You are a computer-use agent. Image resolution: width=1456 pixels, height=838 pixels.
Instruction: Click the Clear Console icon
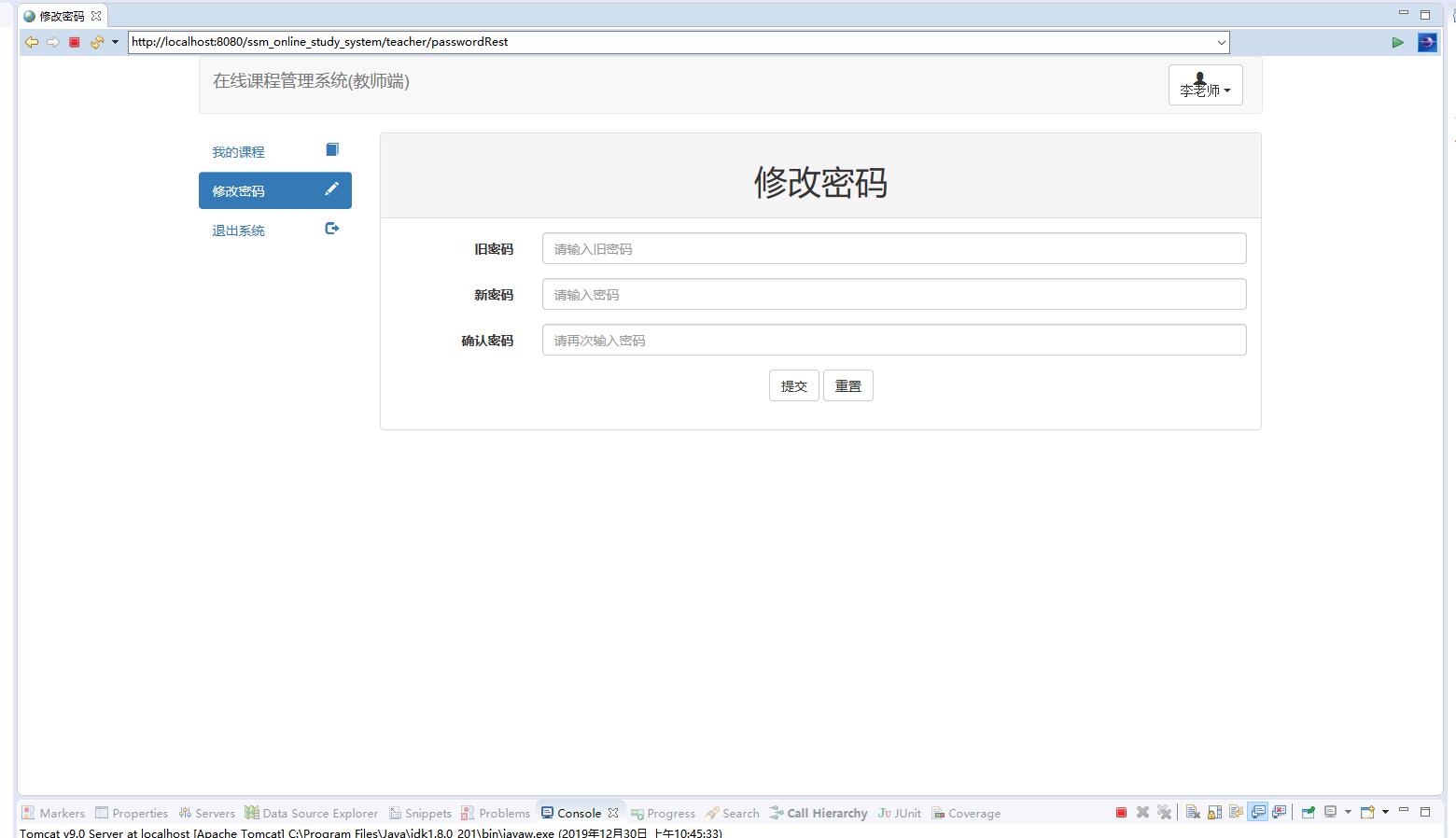coord(1193,812)
